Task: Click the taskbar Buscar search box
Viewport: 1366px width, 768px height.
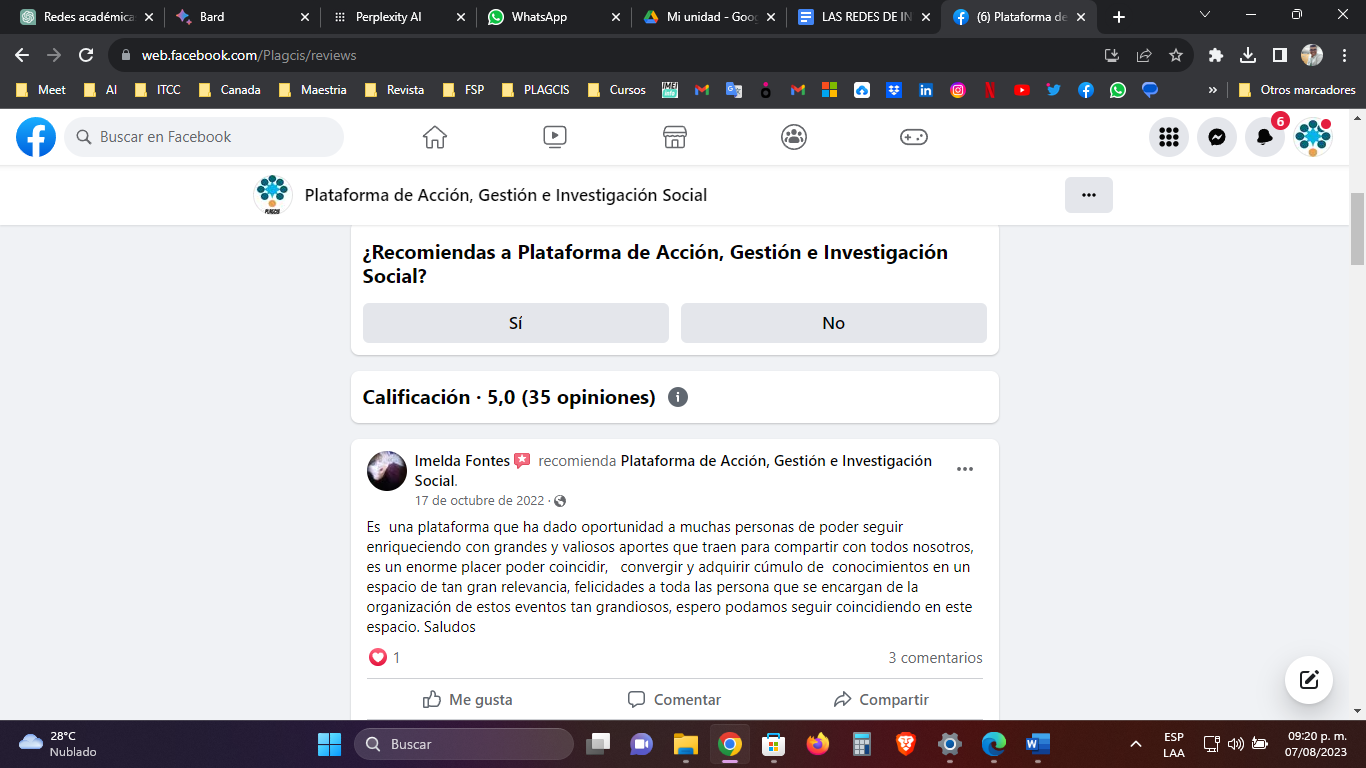Action: pos(464,744)
